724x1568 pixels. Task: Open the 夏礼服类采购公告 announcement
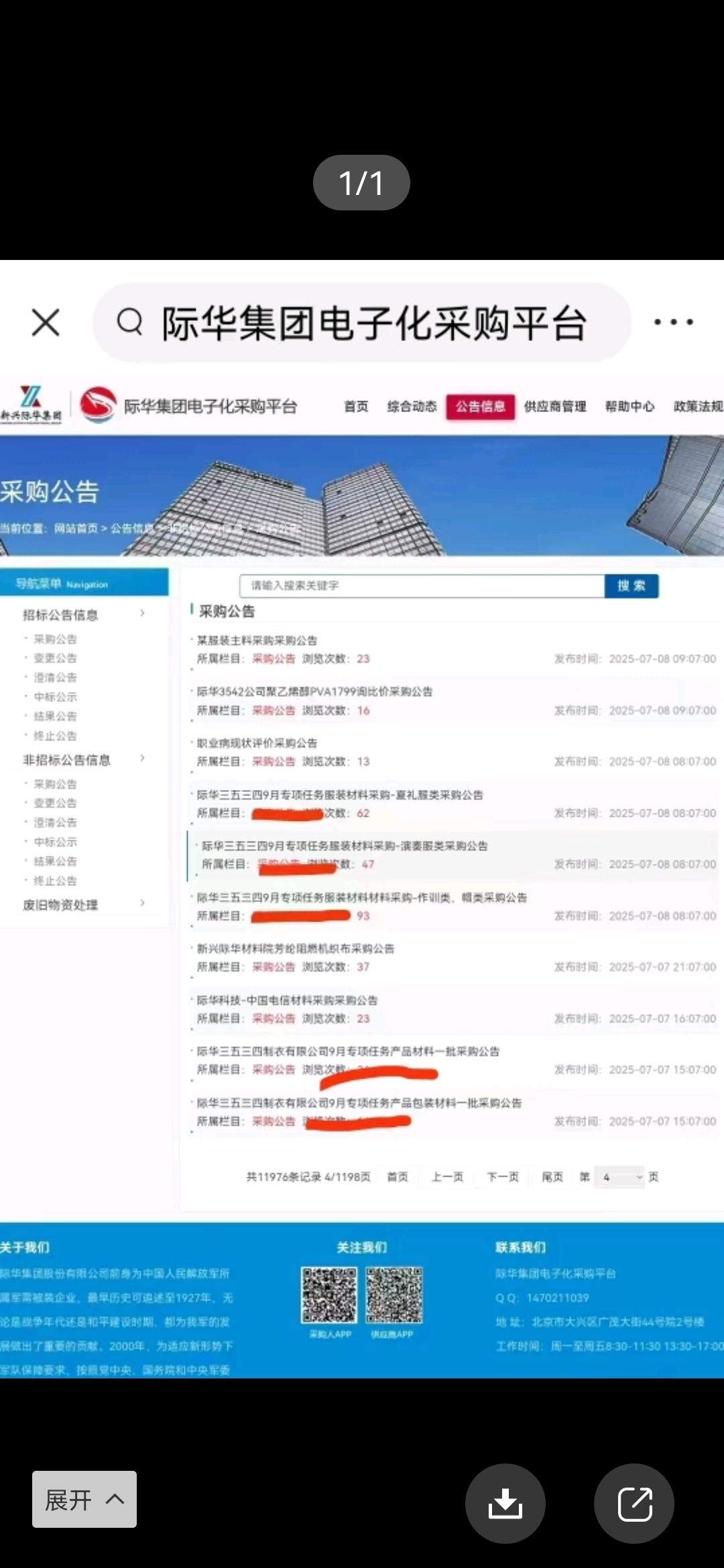[x=340, y=795]
